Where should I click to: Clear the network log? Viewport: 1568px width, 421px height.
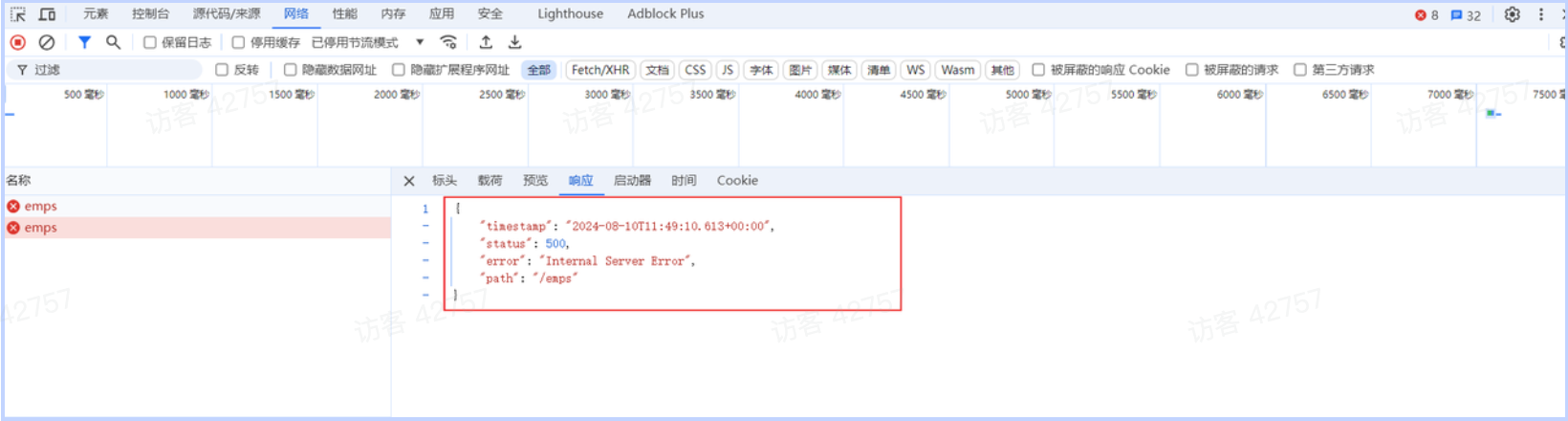pos(46,42)
